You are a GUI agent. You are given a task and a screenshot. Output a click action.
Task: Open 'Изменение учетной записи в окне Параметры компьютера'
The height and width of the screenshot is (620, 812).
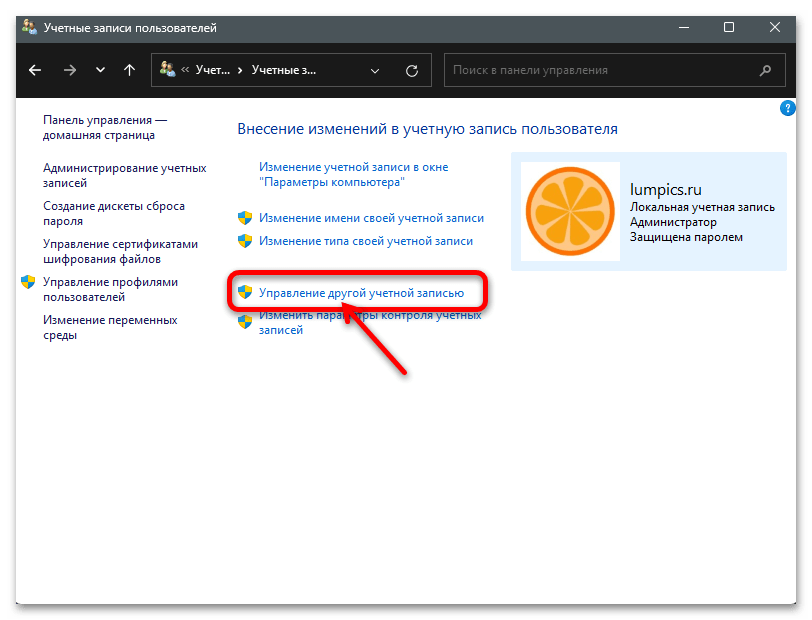[353, 175]
